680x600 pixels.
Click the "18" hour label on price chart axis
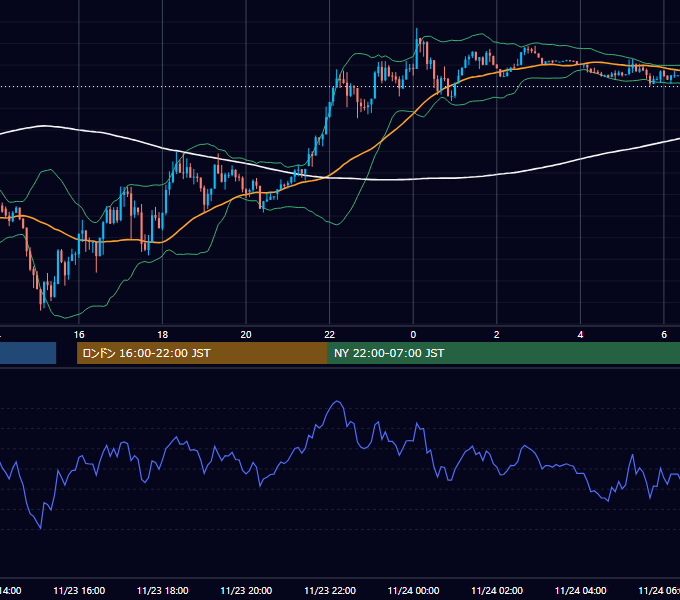(x=163, y=335)
